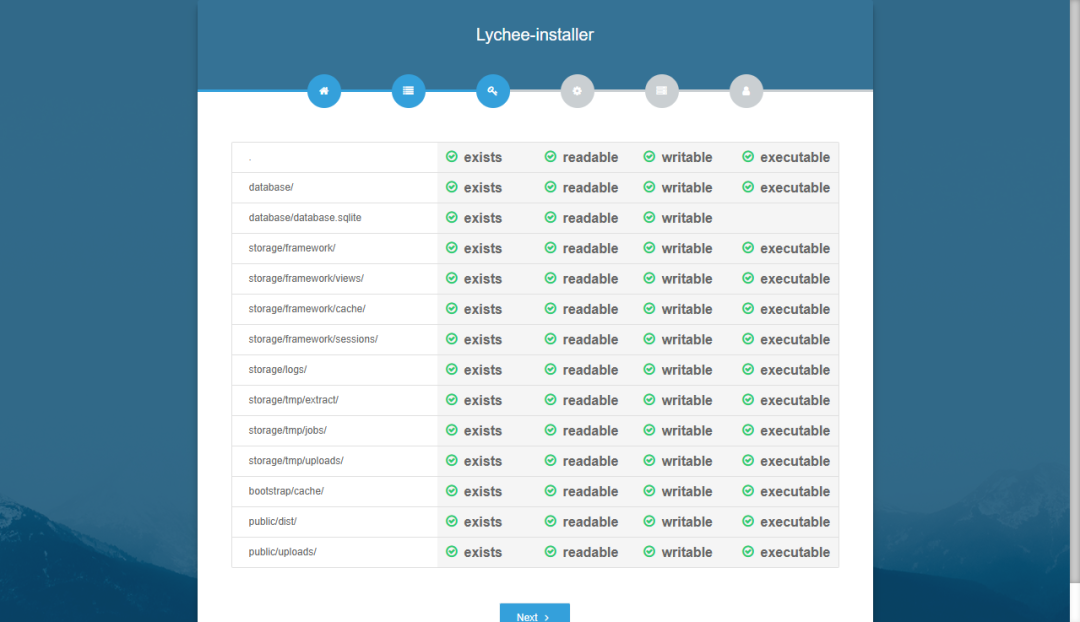Select the 'storage/framework/cache/' path text
The width and height of the screenshot is (1080, 622).
coord(307,309)
